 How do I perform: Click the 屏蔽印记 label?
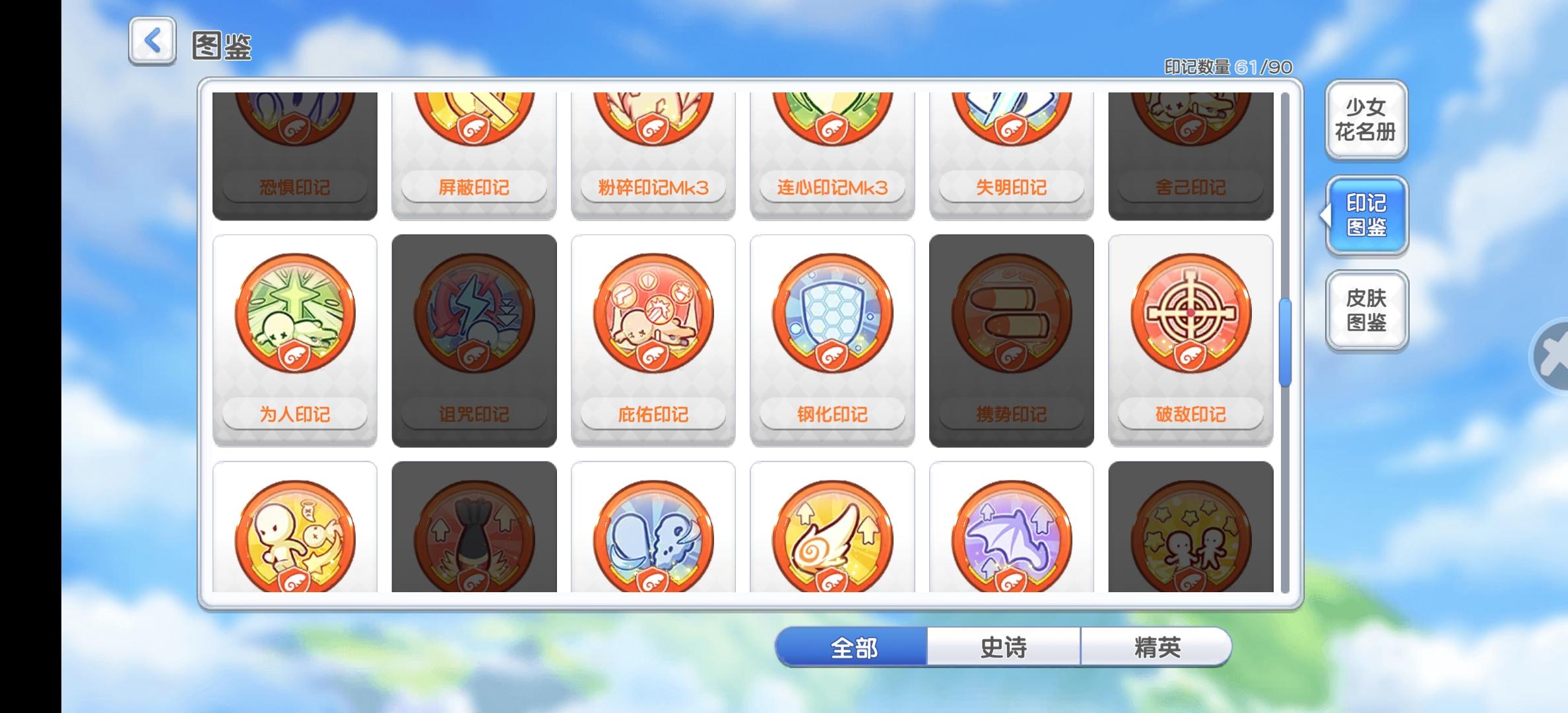(x=474, y=187)
